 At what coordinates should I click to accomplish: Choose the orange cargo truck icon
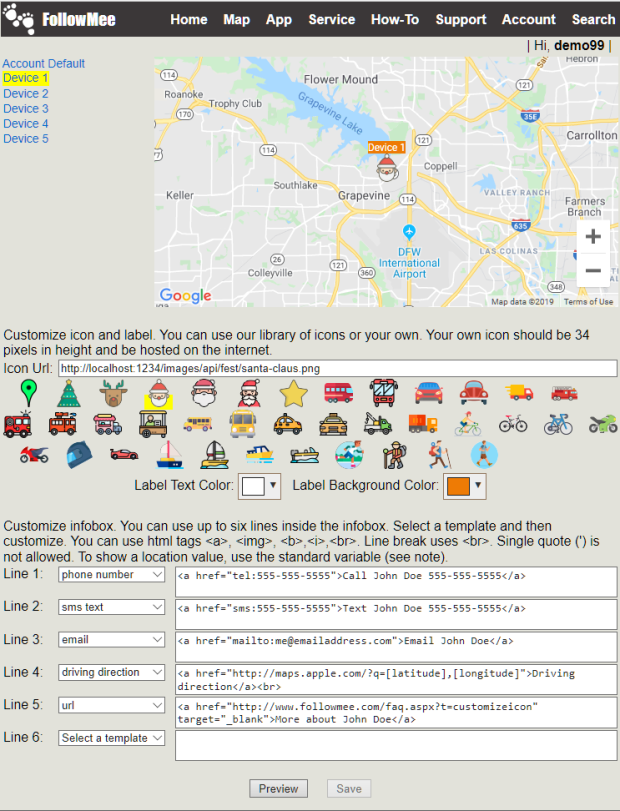(x=422, y=424)
